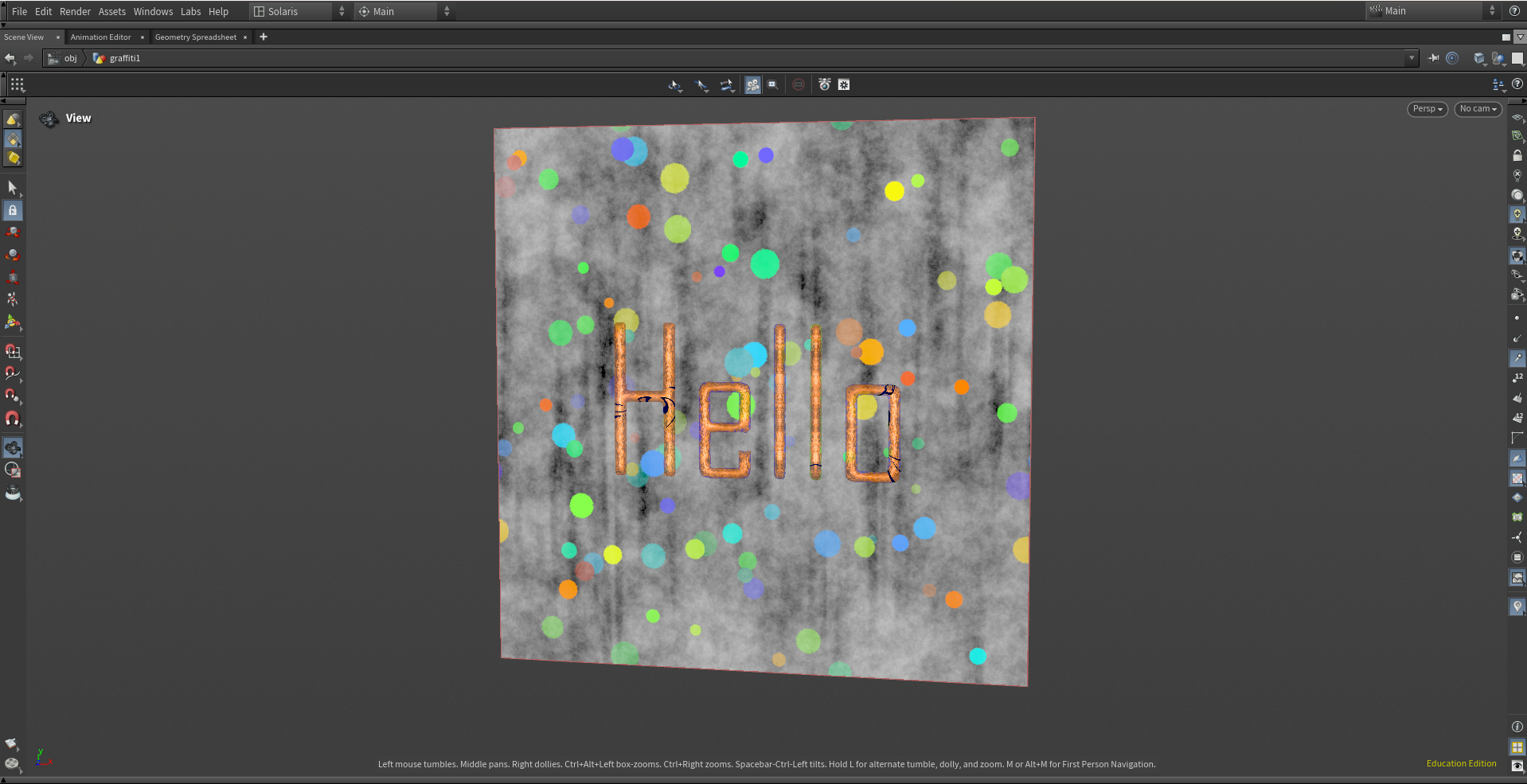Click the Flipbook render icon
Image resolution: width=1527 pixels, height=784 pixels.
pos(12,493)
